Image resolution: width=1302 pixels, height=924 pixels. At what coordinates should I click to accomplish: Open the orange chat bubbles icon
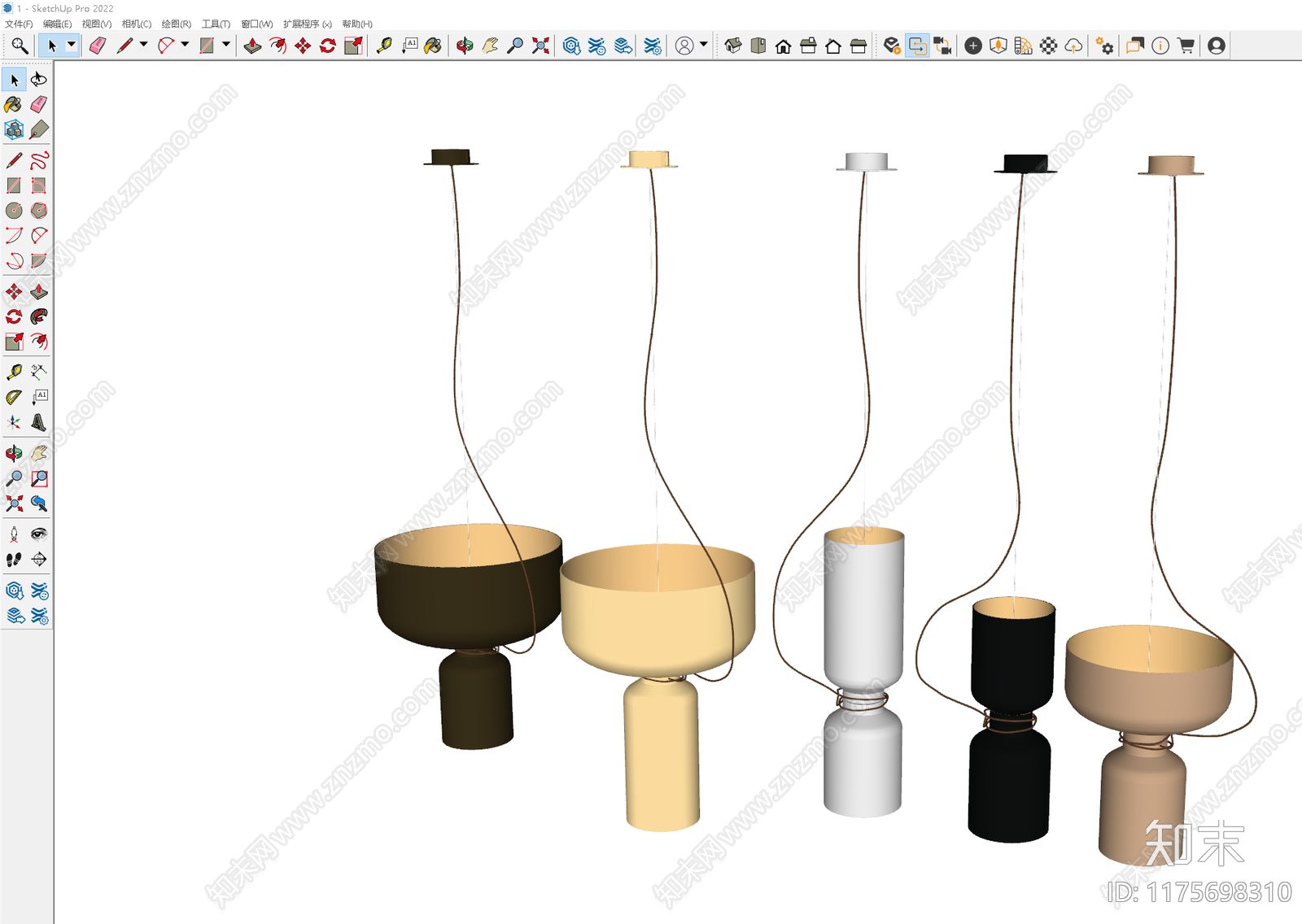pos(1135,46)
